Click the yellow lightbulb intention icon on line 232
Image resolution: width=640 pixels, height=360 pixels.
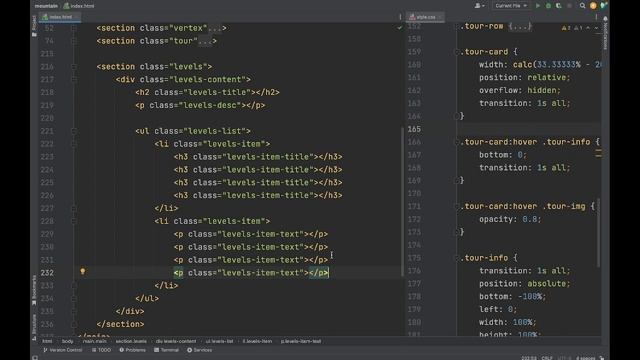(82, 271)
